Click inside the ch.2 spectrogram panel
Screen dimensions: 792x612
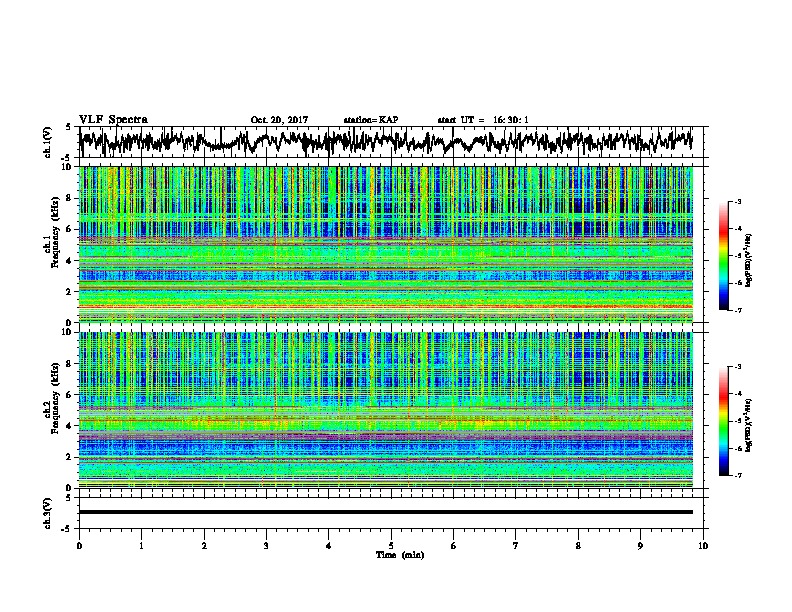pos(386,409)
